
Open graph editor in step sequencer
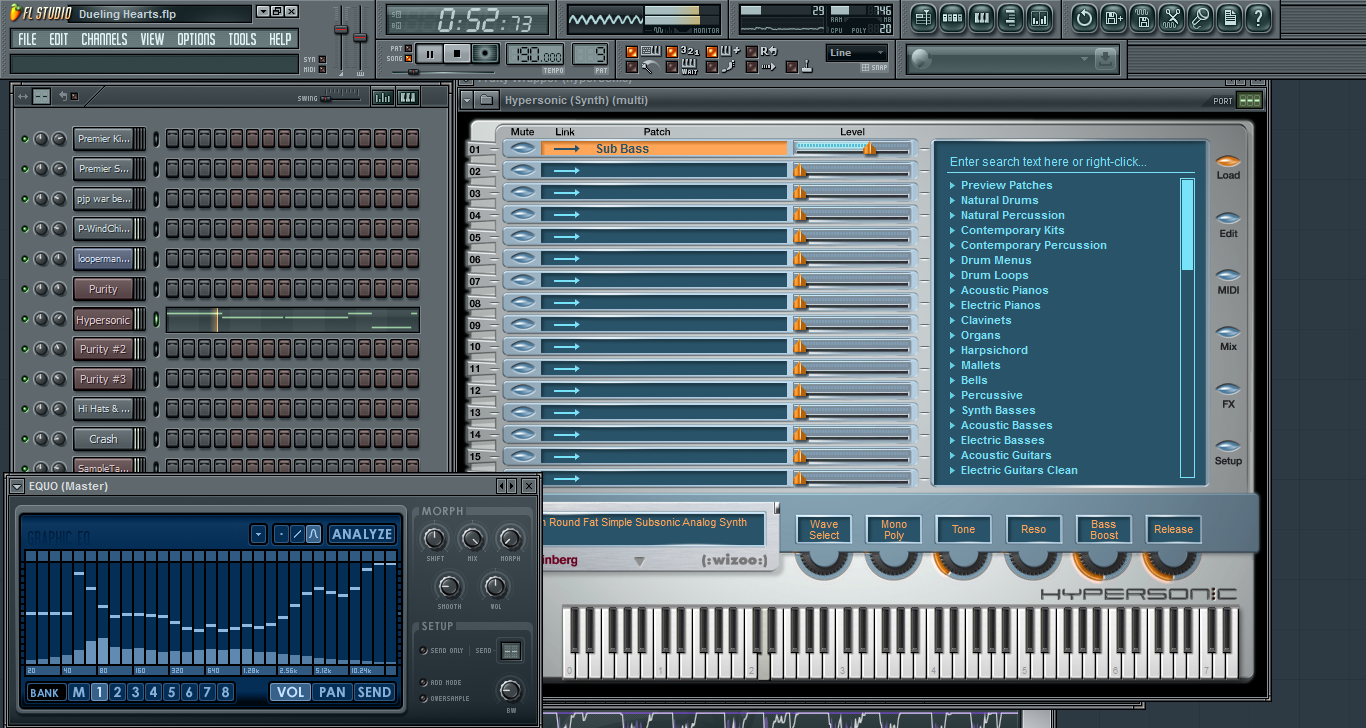pos(382,97)
